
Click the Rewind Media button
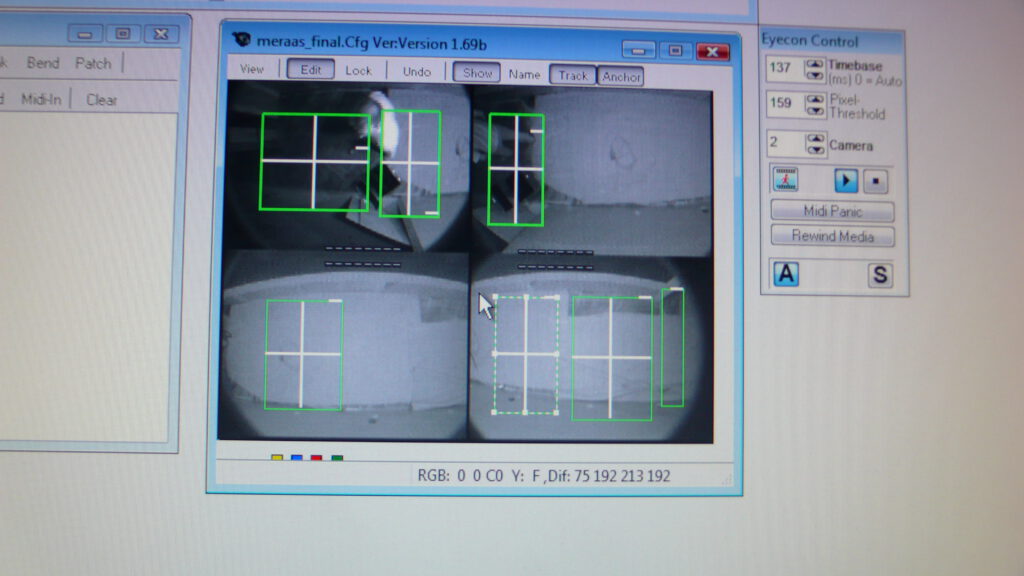[x=833, y=236]
